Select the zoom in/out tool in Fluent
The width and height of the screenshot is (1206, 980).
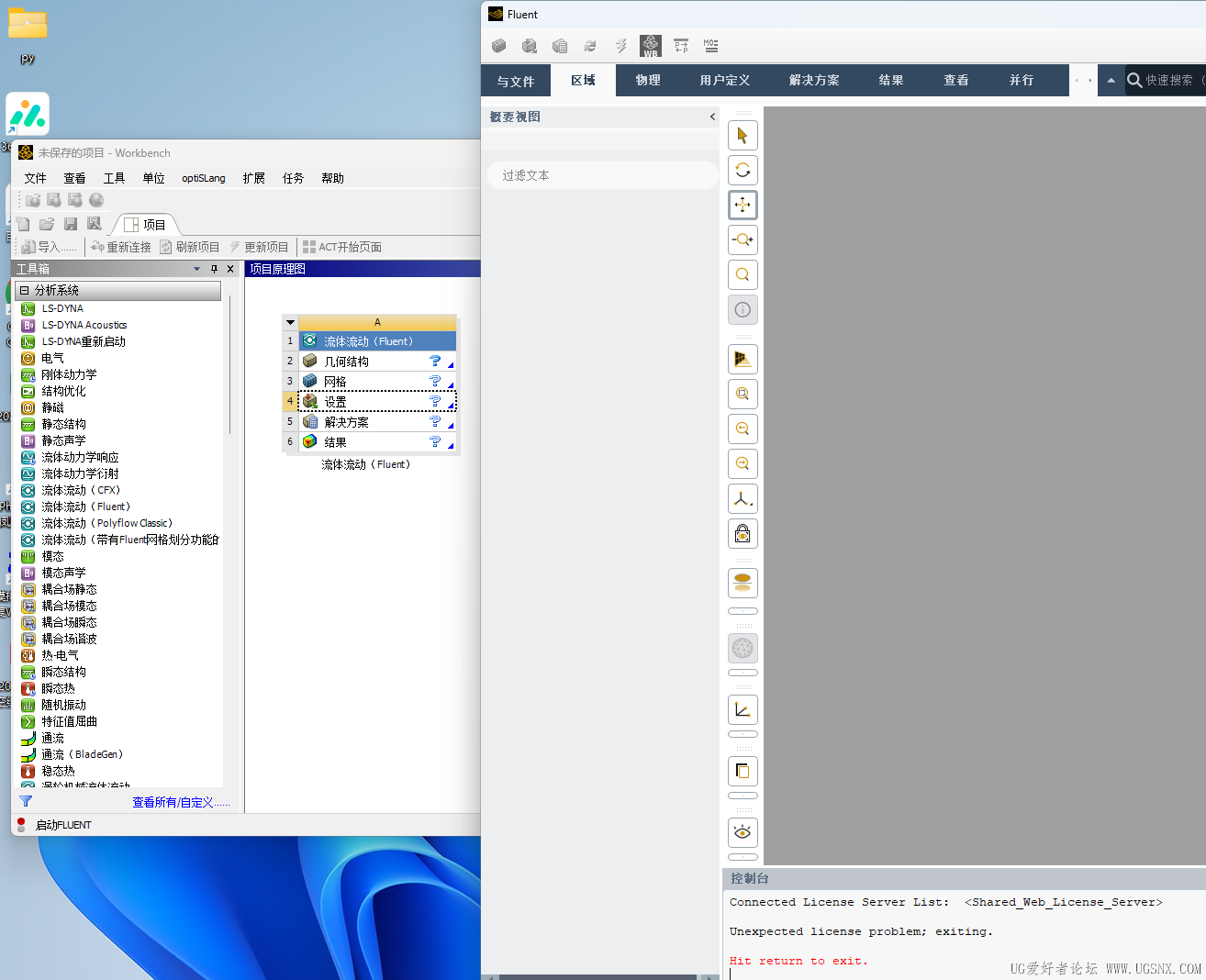(x=743, y=239)
